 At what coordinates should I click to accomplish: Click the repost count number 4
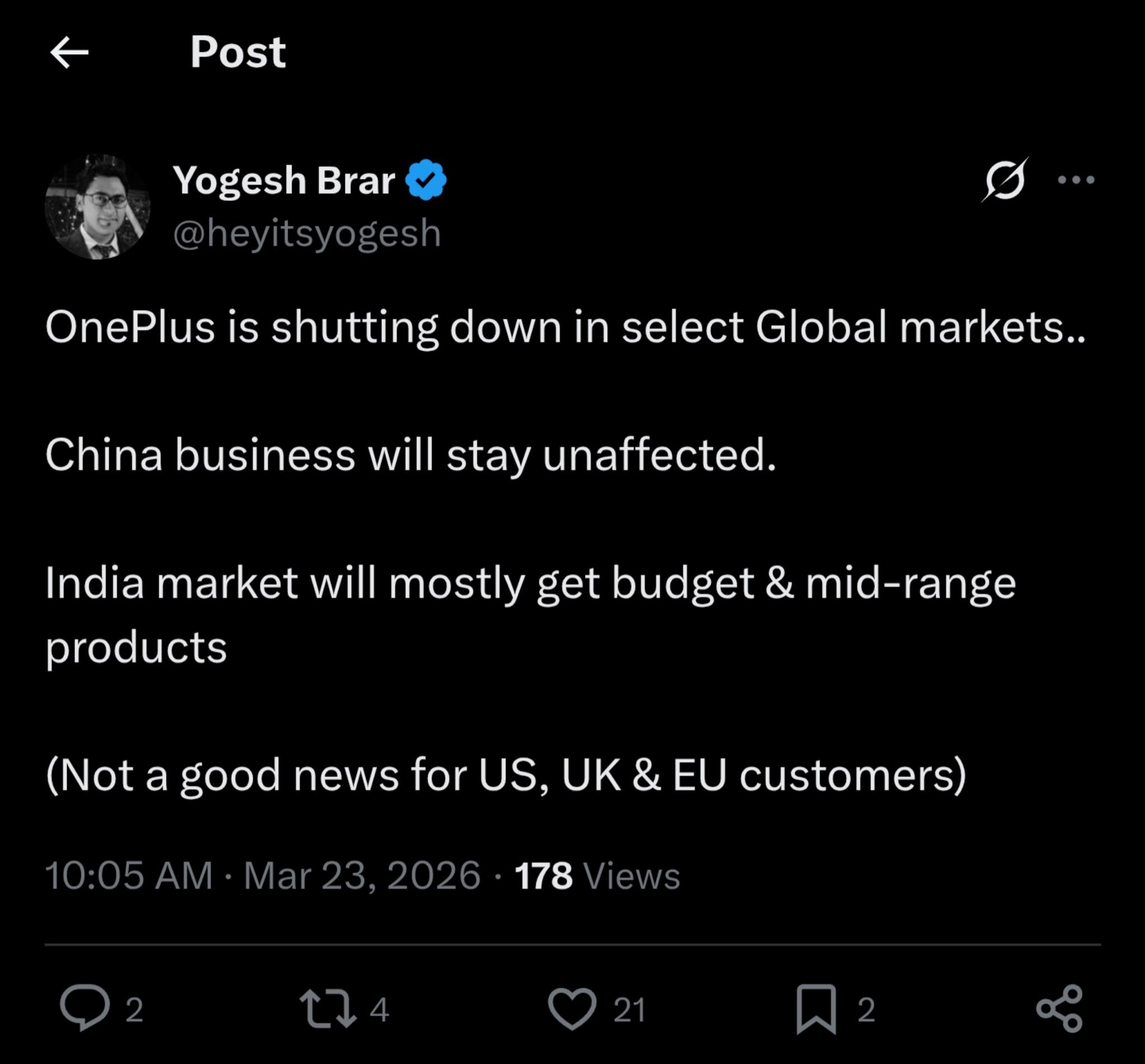point(379,1010)
